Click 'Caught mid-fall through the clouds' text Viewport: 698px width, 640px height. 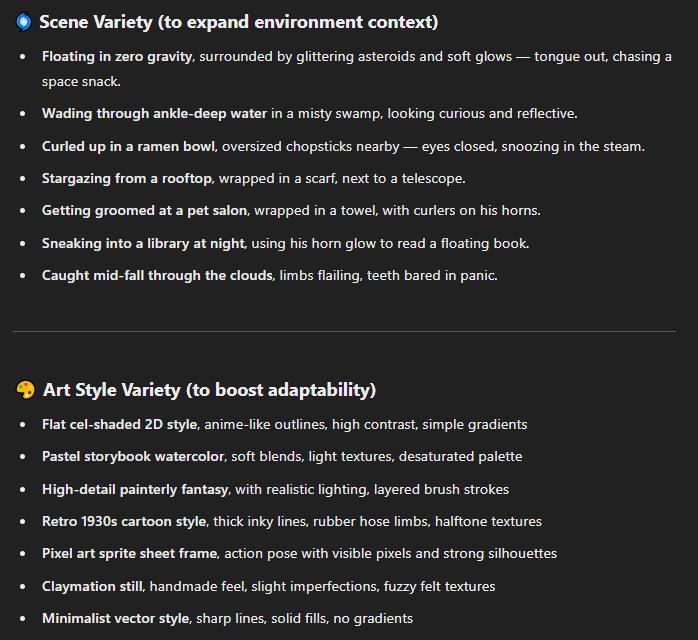pos(157,275)
